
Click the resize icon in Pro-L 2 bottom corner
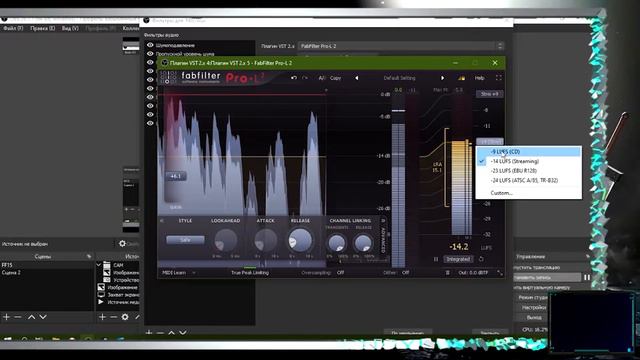pyautogui.click(x=500, y=273)
